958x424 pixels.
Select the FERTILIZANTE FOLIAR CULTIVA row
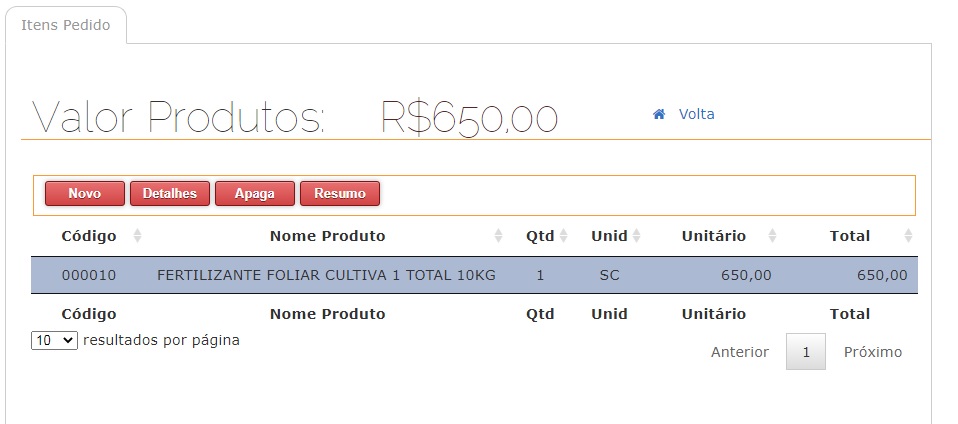tap(326, 275)
